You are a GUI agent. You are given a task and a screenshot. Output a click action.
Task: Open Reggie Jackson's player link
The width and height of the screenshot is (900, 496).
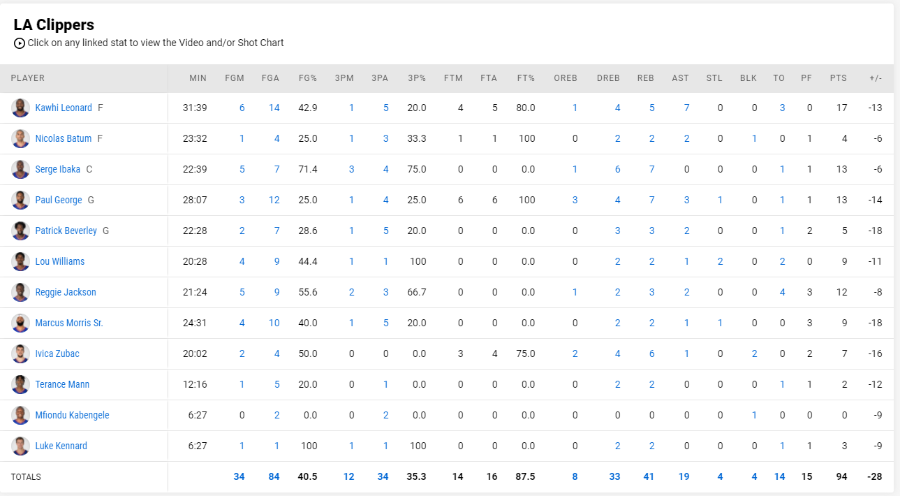click(x=65, y=292)
